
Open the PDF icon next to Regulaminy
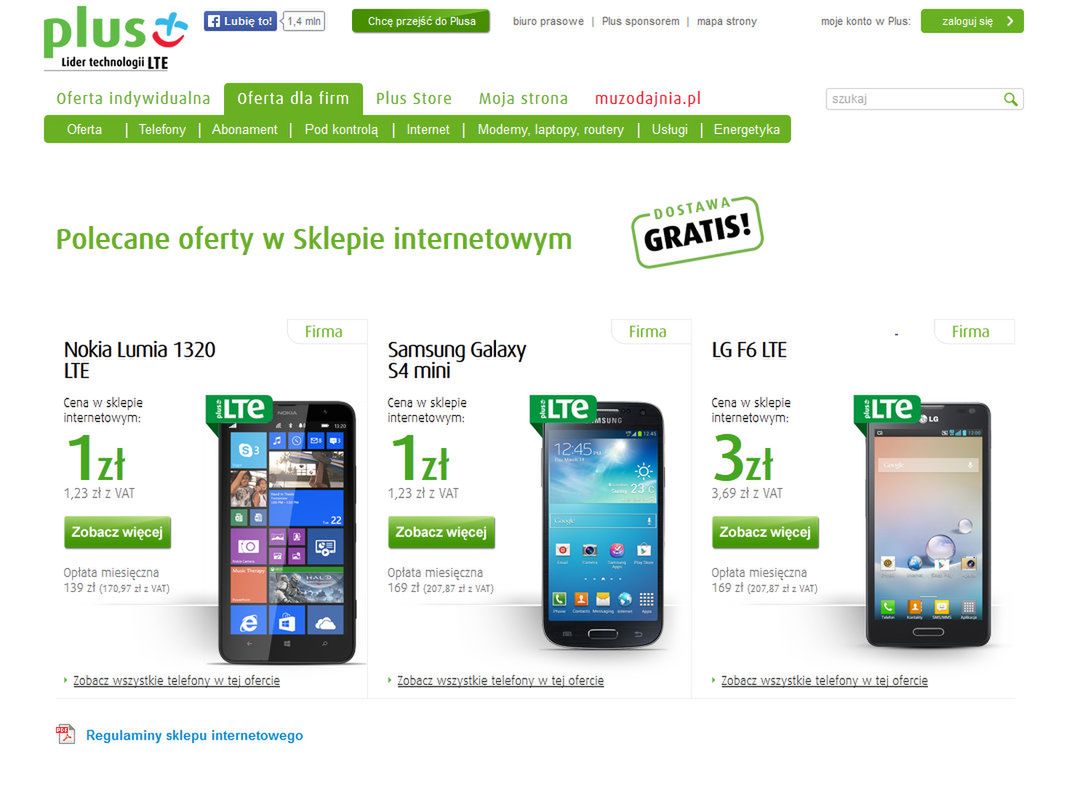coord(65,734)
